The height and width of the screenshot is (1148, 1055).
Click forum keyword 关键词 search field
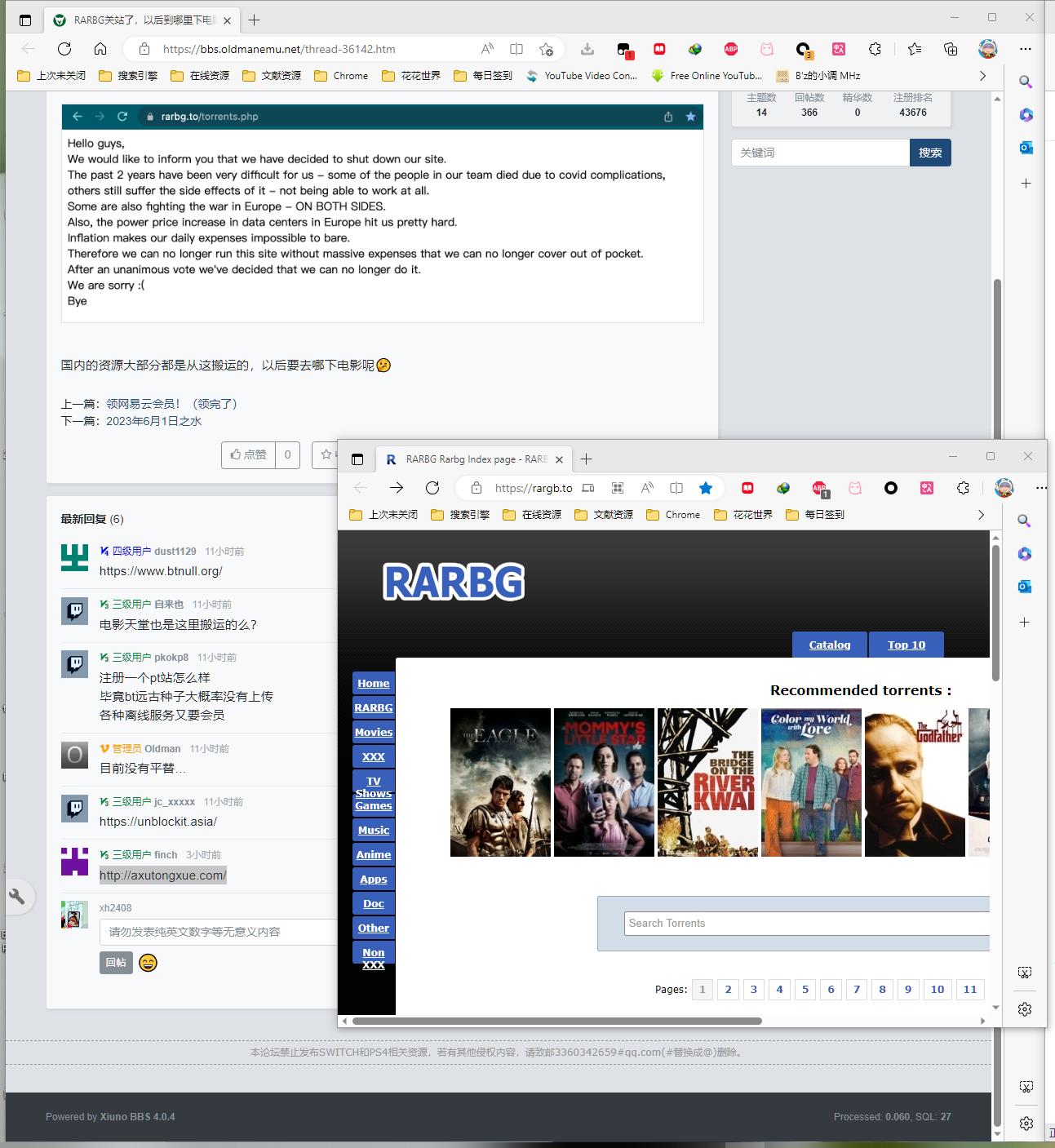pyautogui.click(x=821, y=153)
